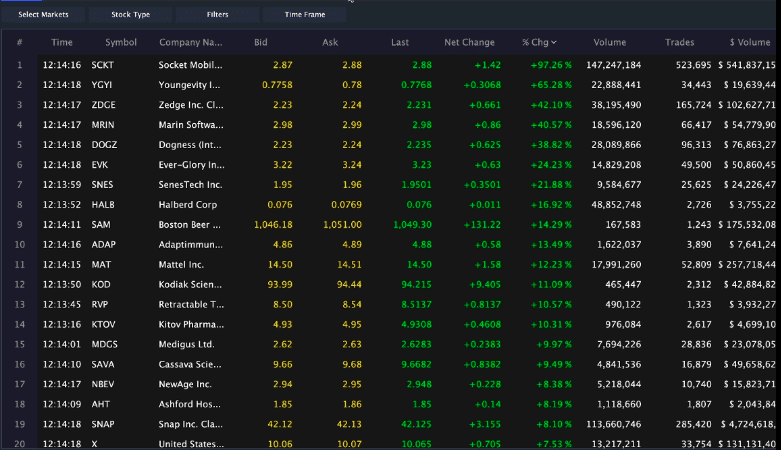Click company name Boston Beer ...
Viewport: 781px width, 450px height.
[x=189, y=225]
